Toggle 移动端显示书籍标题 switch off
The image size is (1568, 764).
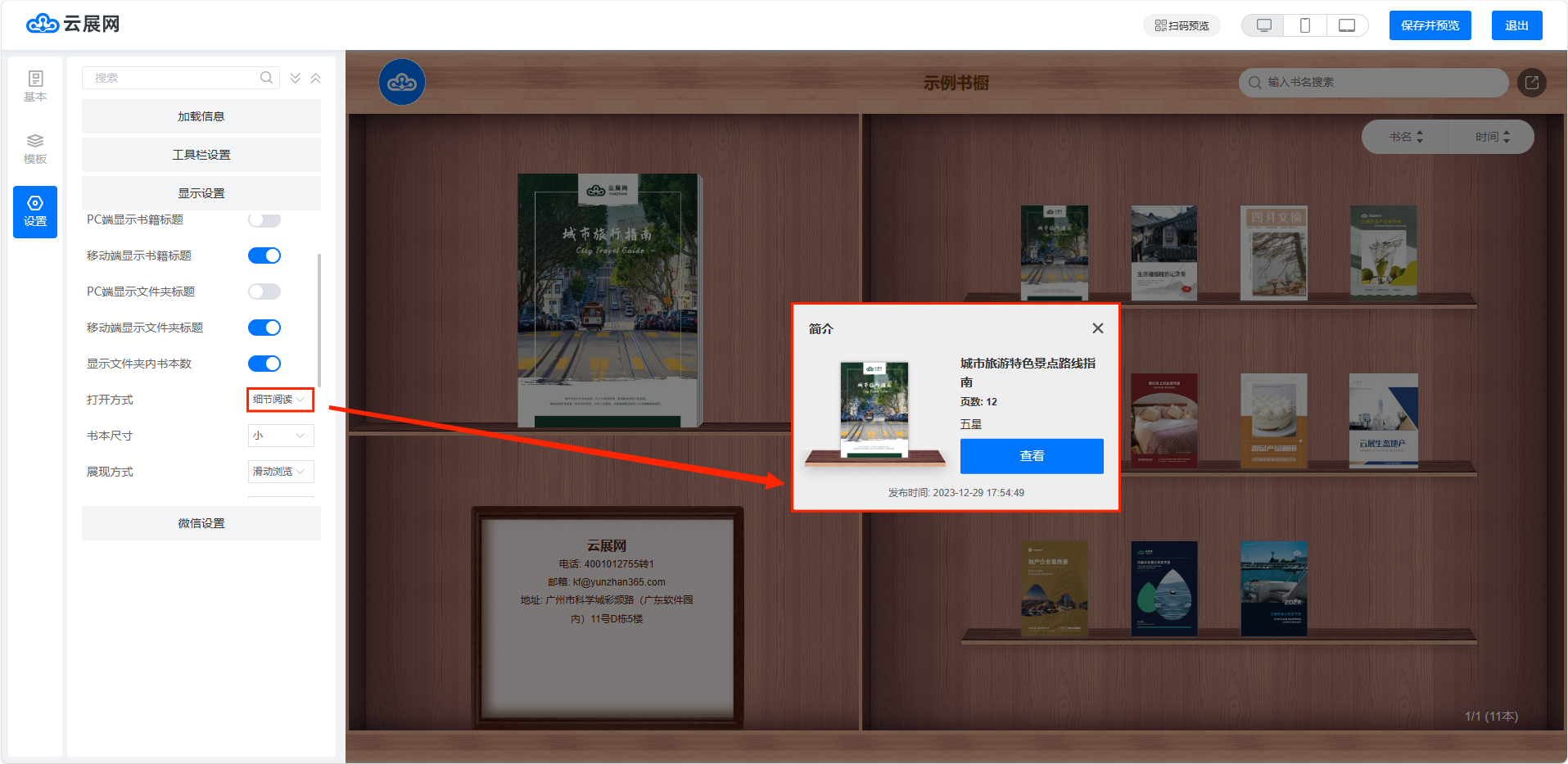coord(264,255)
